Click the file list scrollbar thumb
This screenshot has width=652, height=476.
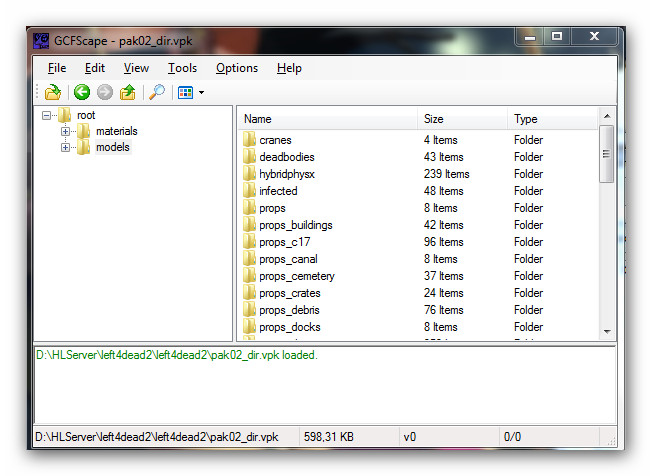(607, 154)
